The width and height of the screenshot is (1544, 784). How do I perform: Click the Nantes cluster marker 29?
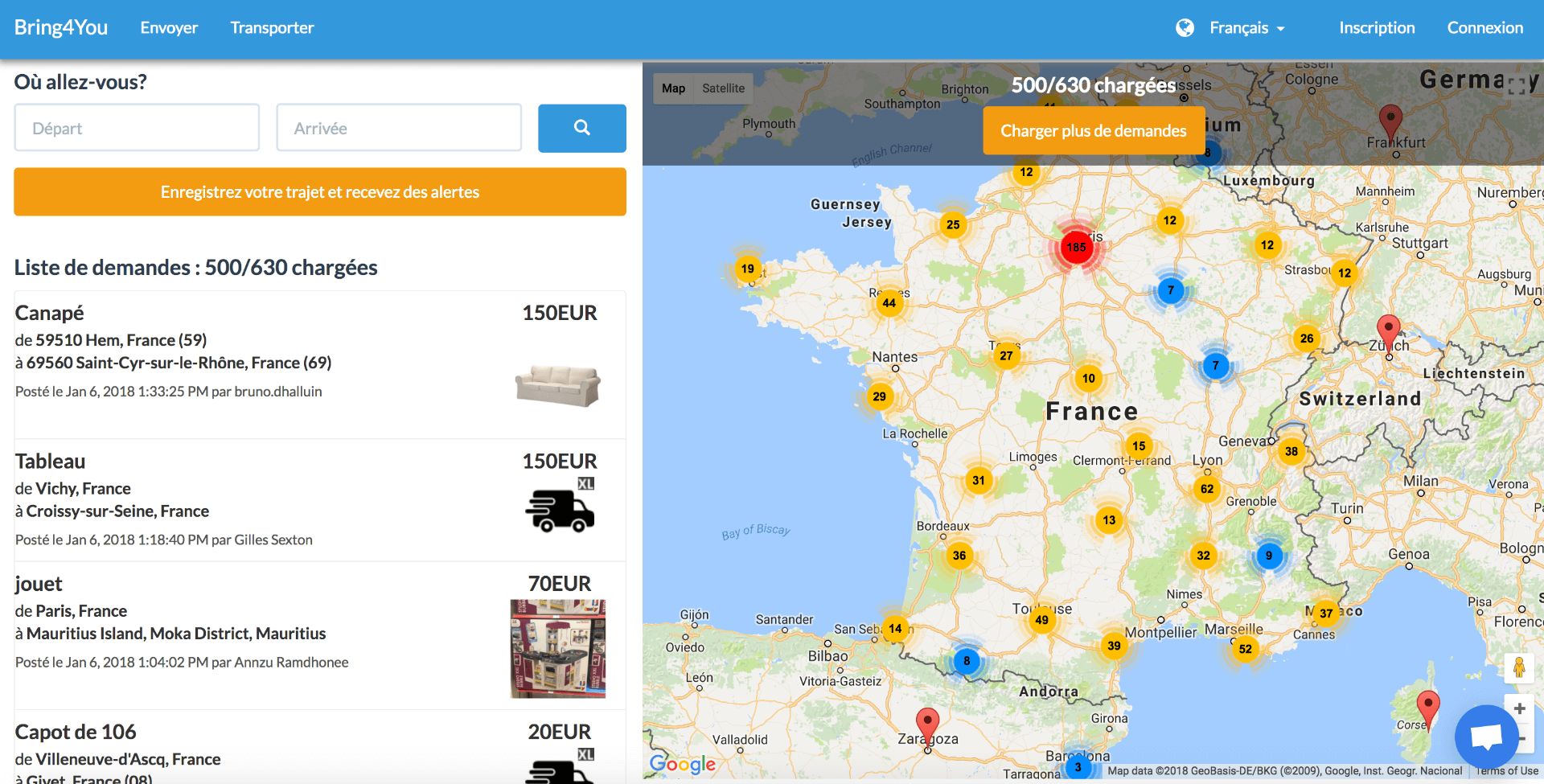(880, 396)
